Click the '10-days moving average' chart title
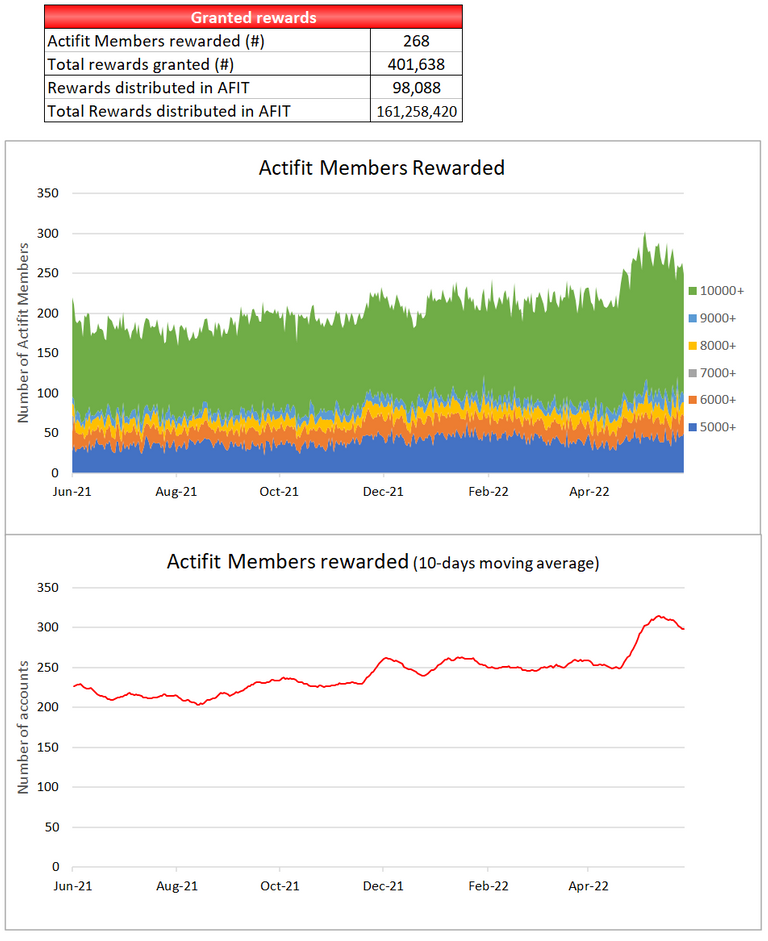The width and height of the screenshot is (768, 941). tap(383, 562)
